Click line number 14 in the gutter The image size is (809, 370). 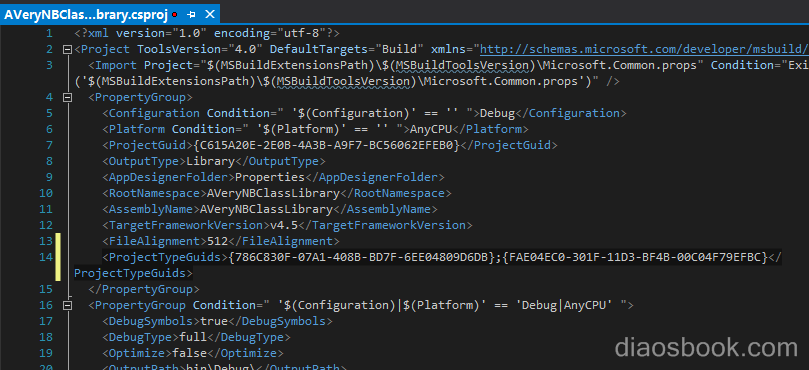46,257
